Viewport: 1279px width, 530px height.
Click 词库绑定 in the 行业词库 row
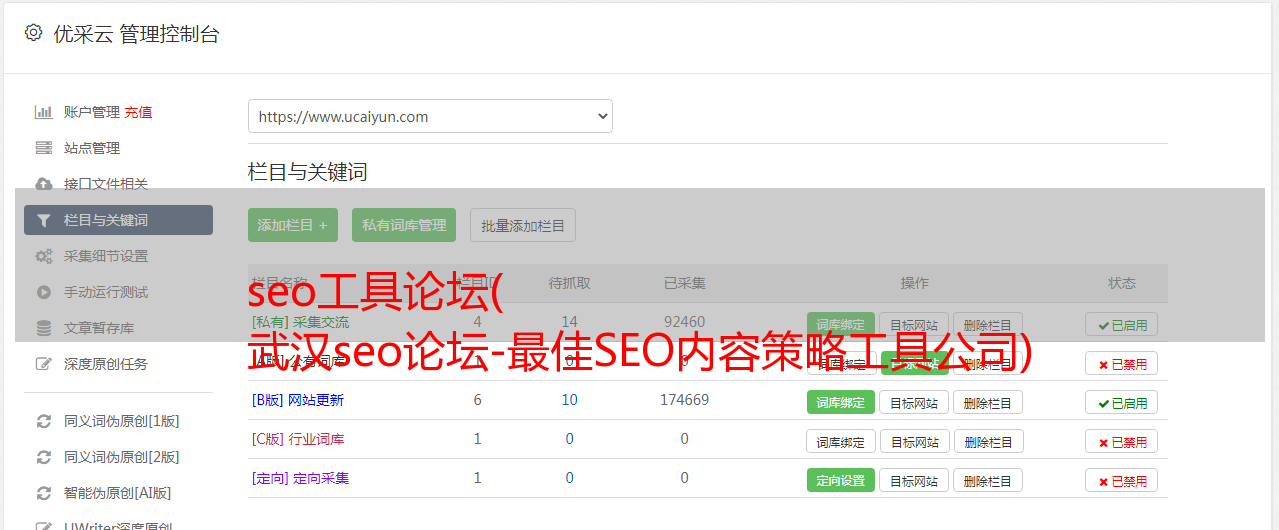(841, 442)
